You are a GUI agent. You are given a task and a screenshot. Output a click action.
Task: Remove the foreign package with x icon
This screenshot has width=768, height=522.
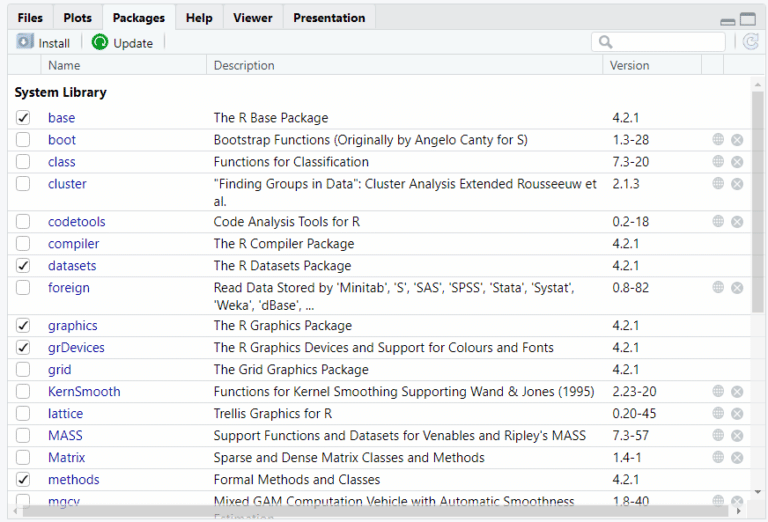(737, 288)
